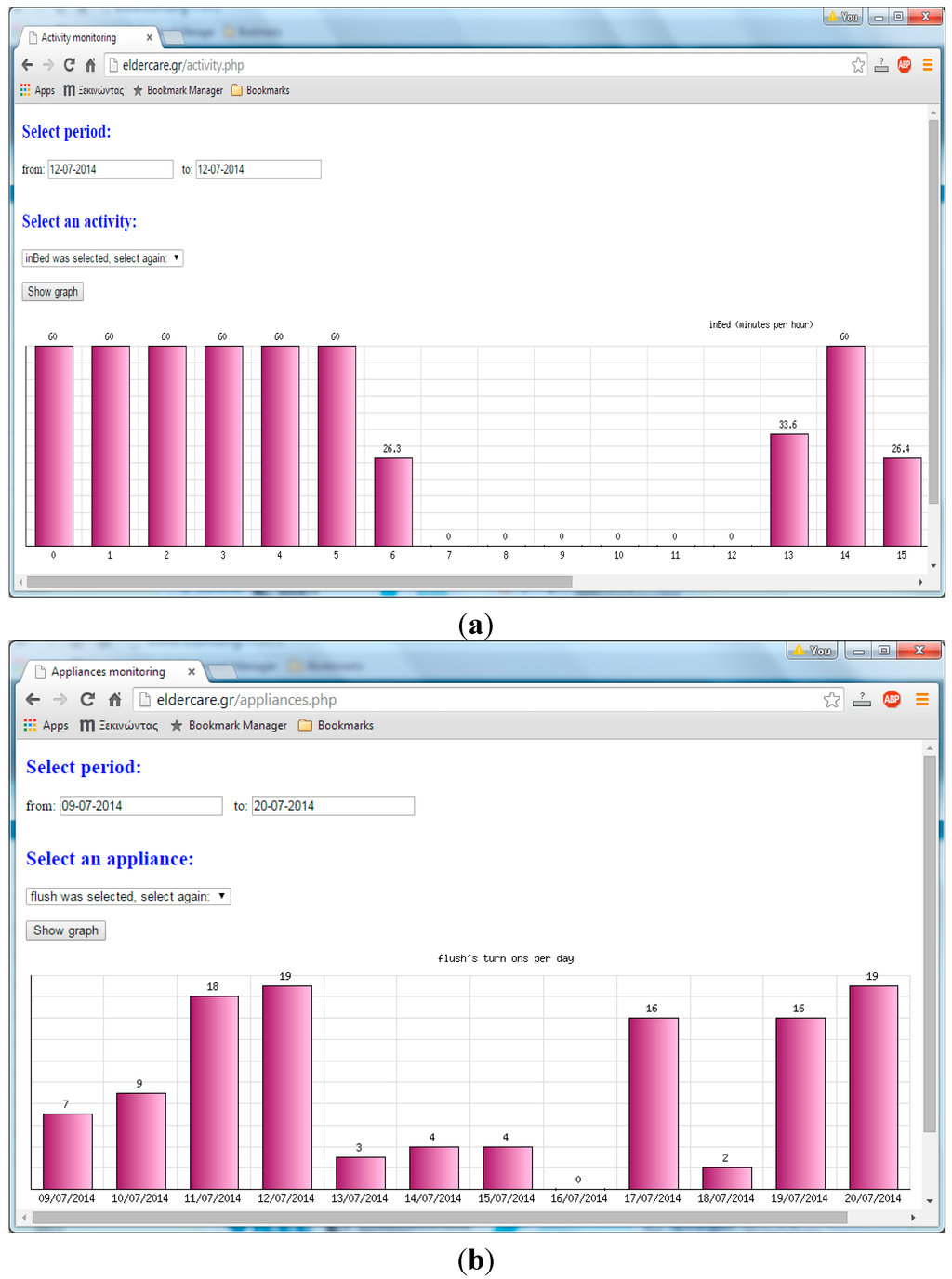Click the 17/07/2014 bar labeled 16
The image size is (952, 1279).
[x=654, y=1103]
